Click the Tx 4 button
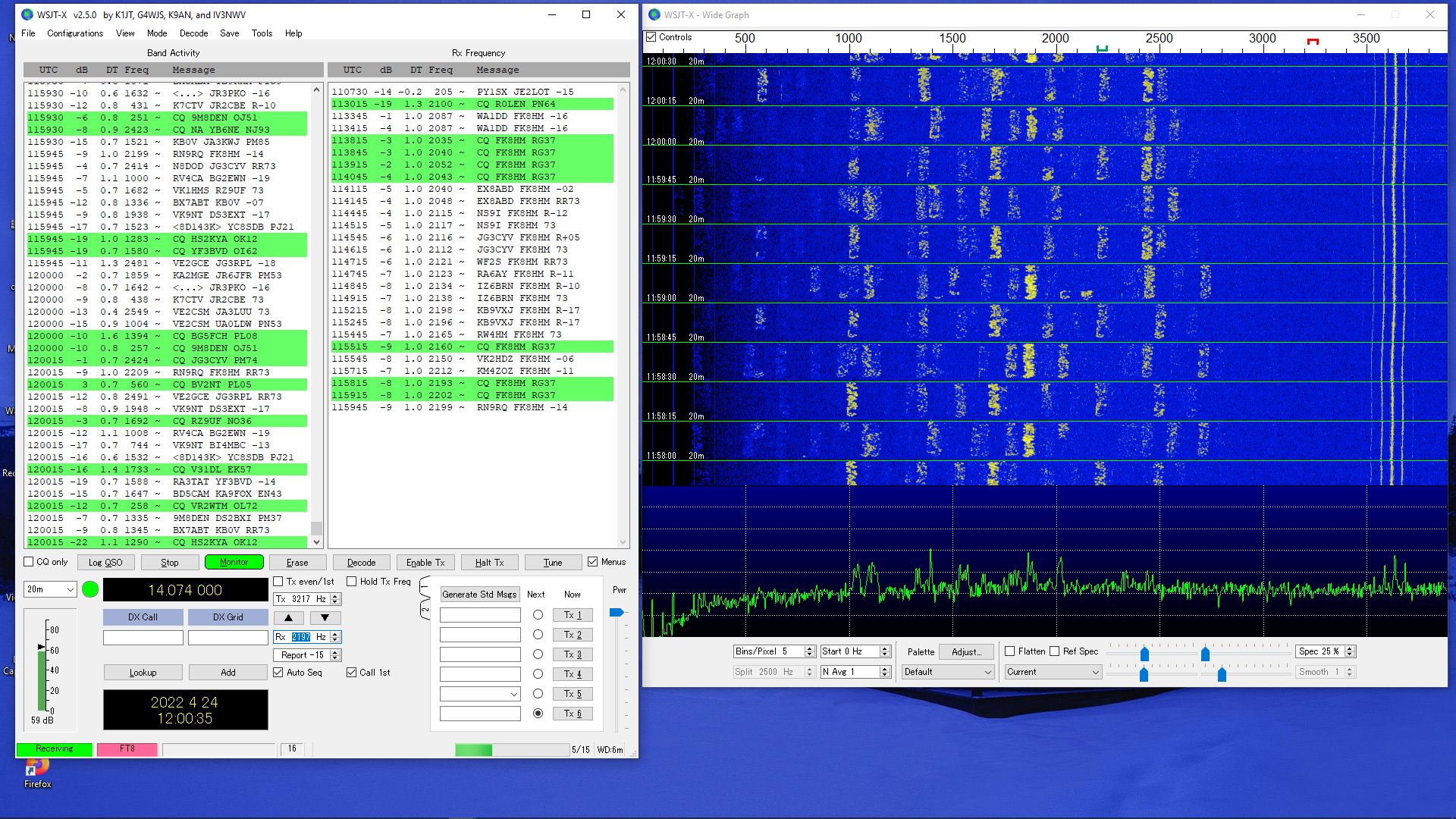Screen dimensions: 1456x819 click(x=573, y=674)
